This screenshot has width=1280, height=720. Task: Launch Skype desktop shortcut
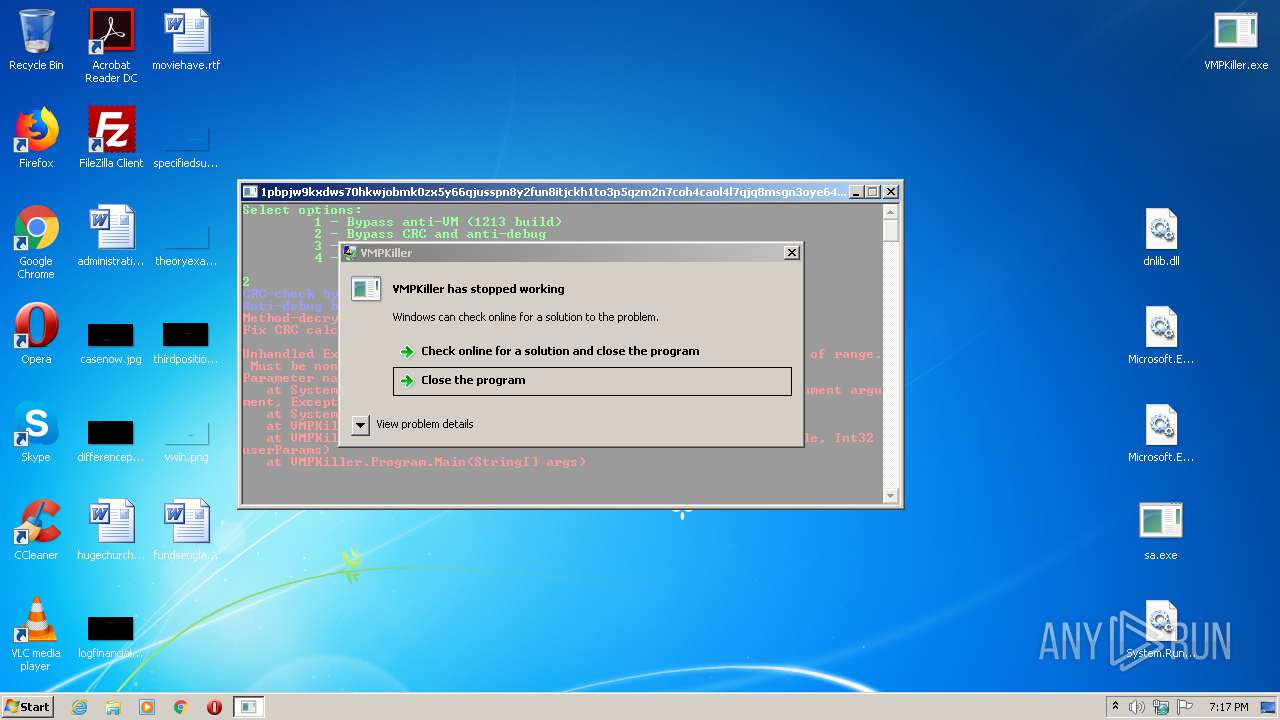click(x=36, y=432)
